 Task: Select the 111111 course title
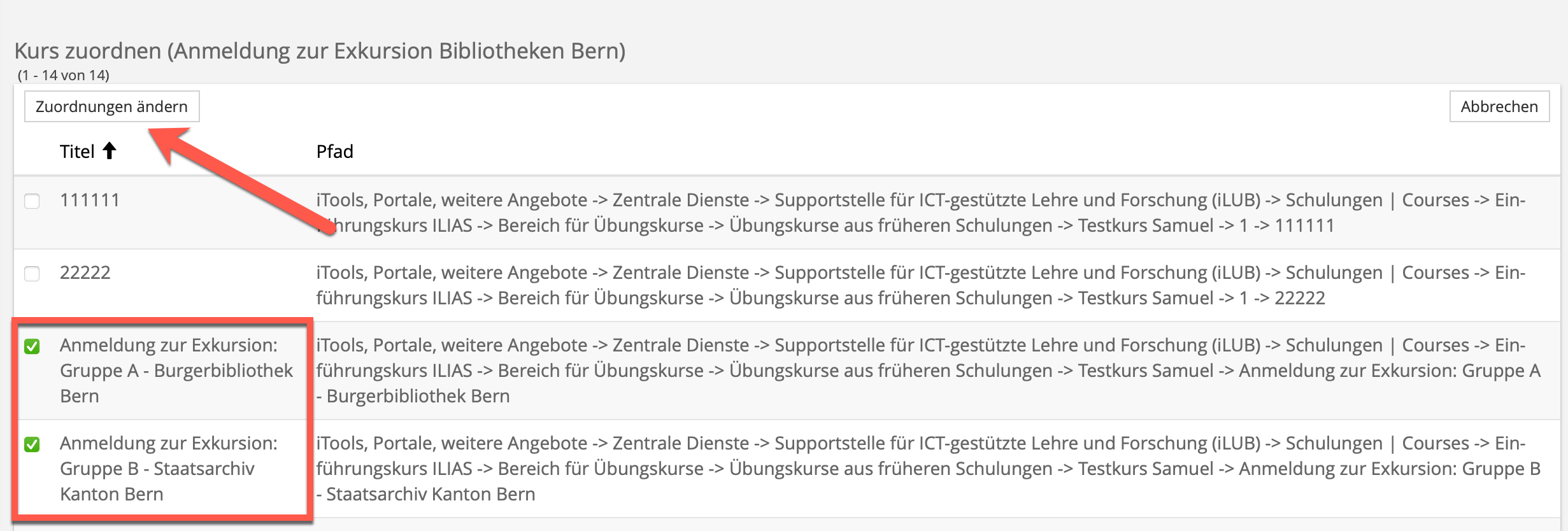coord(90,201)
